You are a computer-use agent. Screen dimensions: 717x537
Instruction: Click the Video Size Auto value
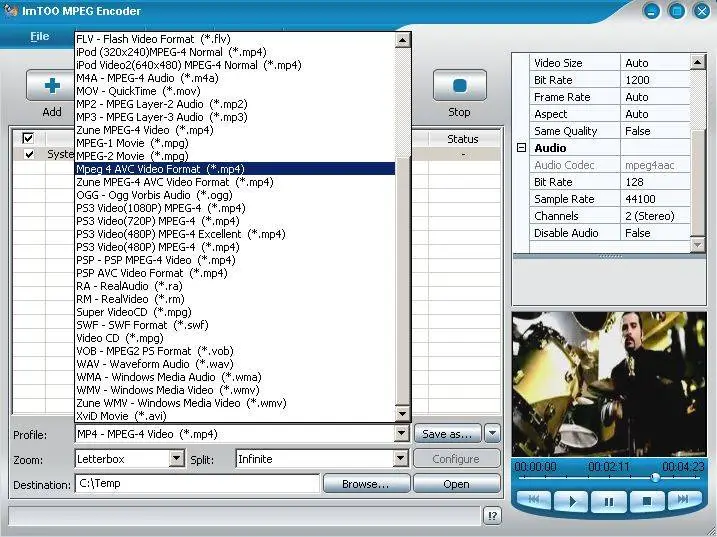pyautogui.click(x=655, y=63)
